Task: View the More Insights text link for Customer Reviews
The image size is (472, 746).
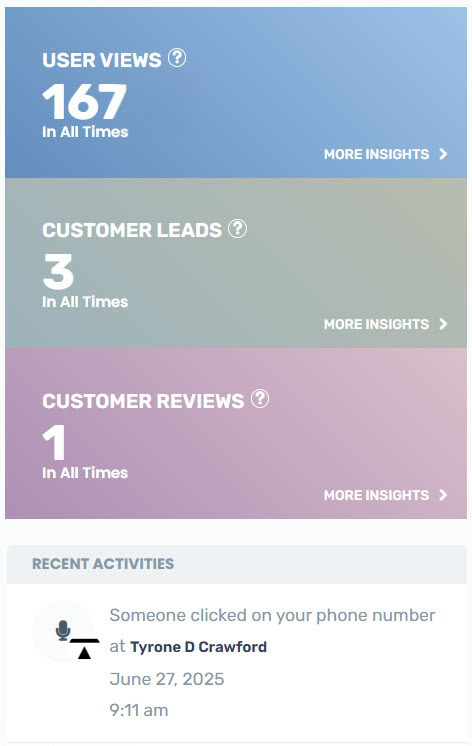Action: (x=376, y=495)
